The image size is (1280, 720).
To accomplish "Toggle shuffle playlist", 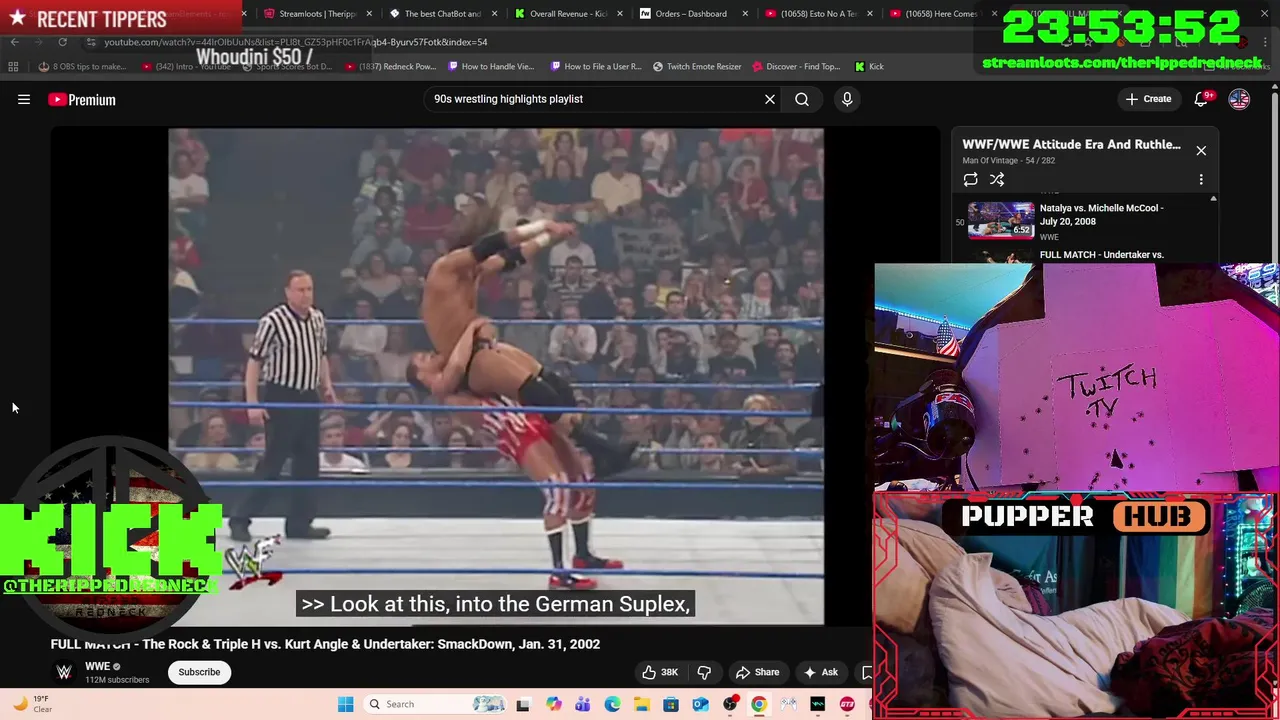I will pyautogui.click(x=997, y=180).
